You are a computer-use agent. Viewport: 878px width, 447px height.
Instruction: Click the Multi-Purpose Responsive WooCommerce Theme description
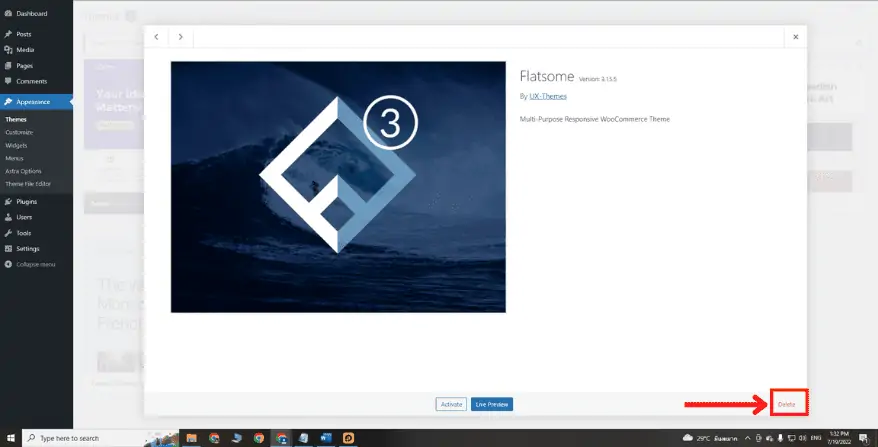(595, 119)
